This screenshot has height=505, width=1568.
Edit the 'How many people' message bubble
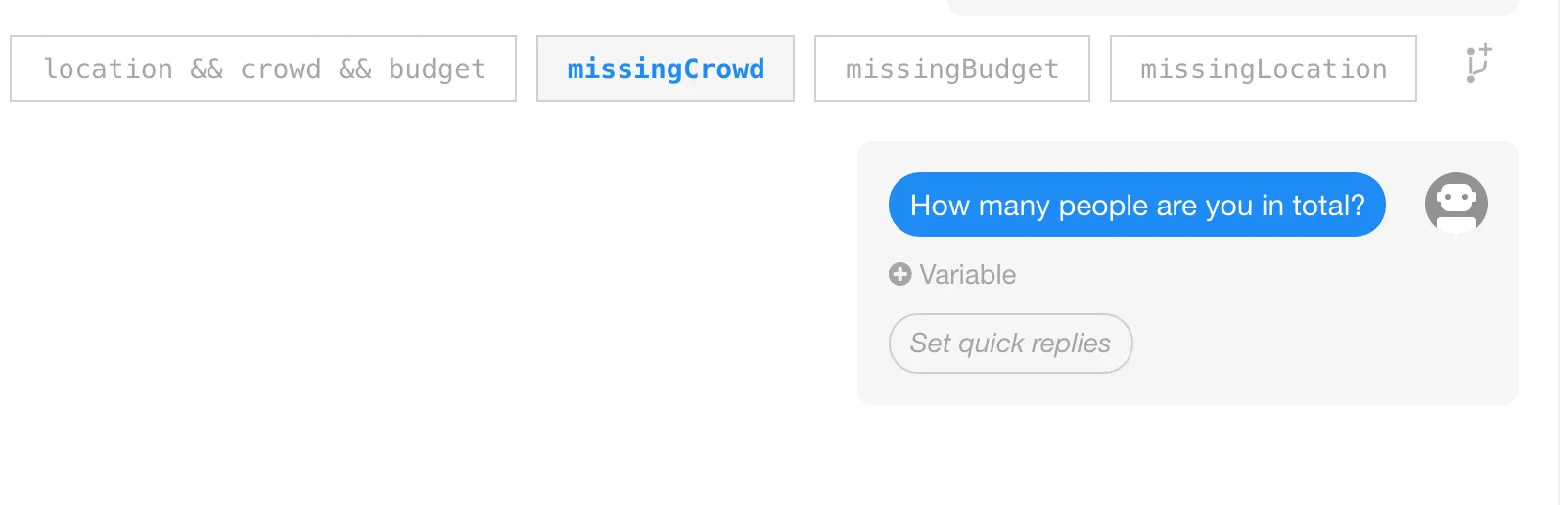tap(1136, 206)
